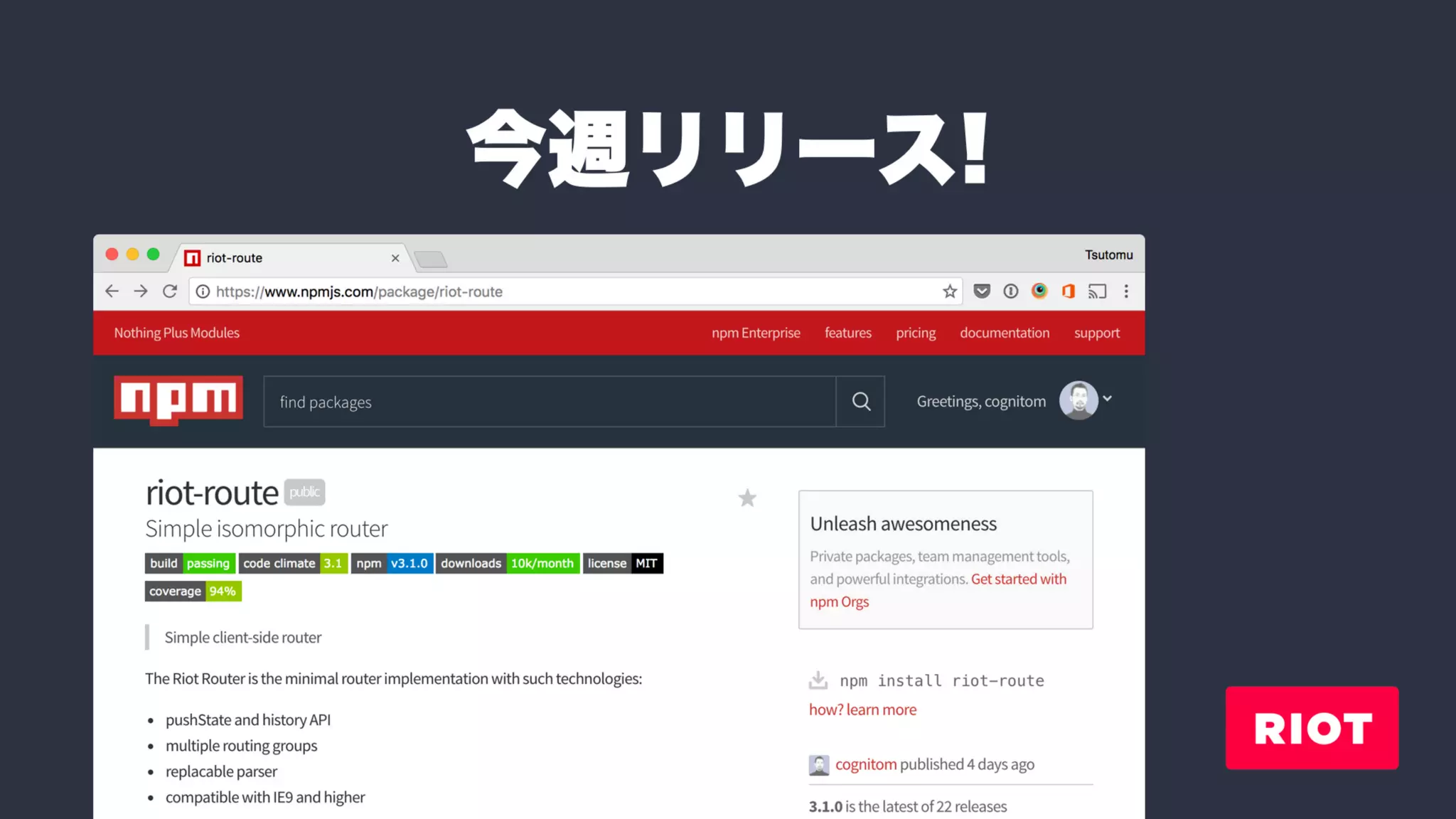
Task: Open documentation link
Action: point(1005,333)
